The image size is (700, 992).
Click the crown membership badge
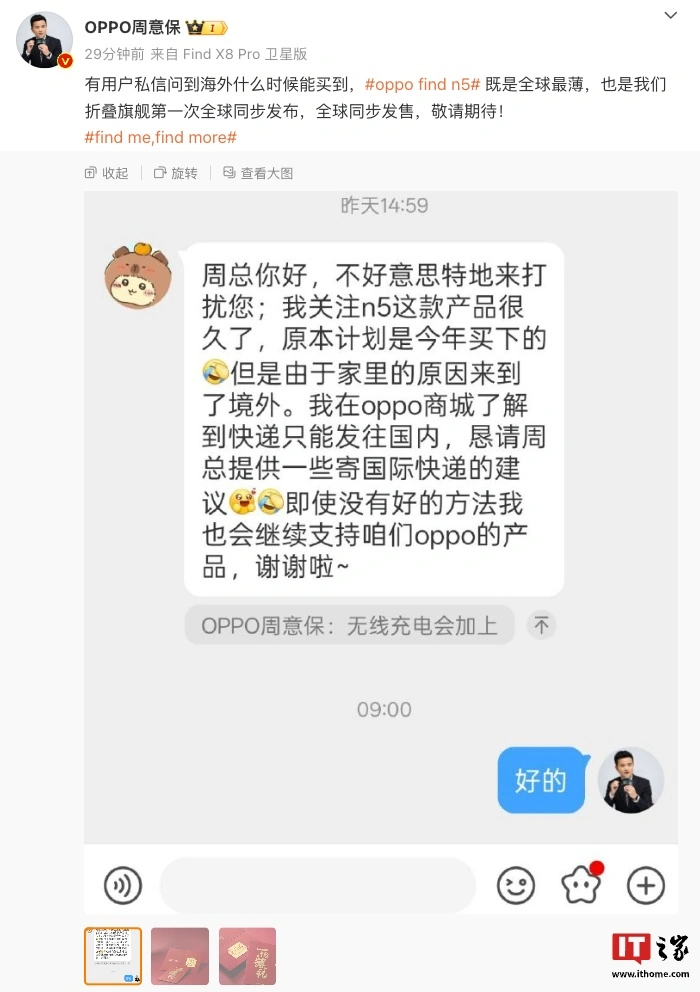coord(206,28)
